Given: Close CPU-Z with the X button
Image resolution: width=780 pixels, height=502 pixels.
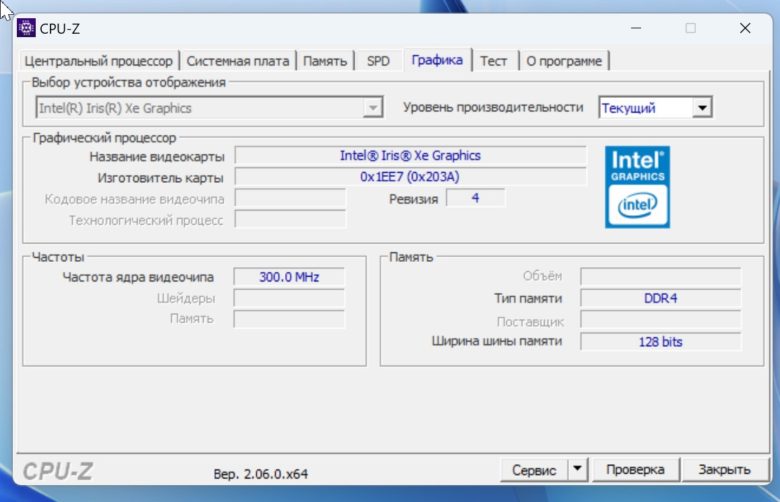Looking at the screenshot, I should [x=745, y=28].
